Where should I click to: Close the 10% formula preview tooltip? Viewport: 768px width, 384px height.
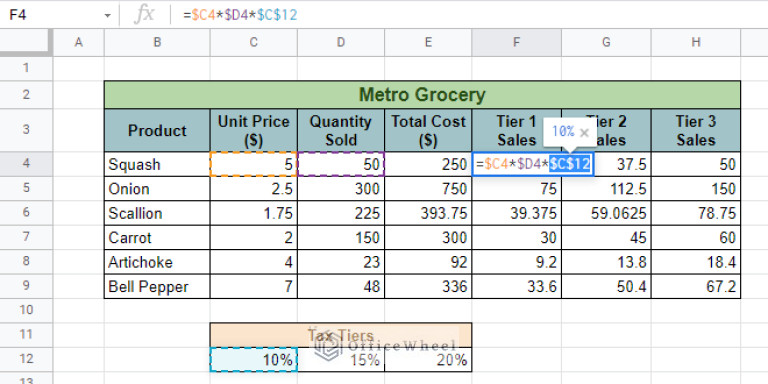coord(584,132)
